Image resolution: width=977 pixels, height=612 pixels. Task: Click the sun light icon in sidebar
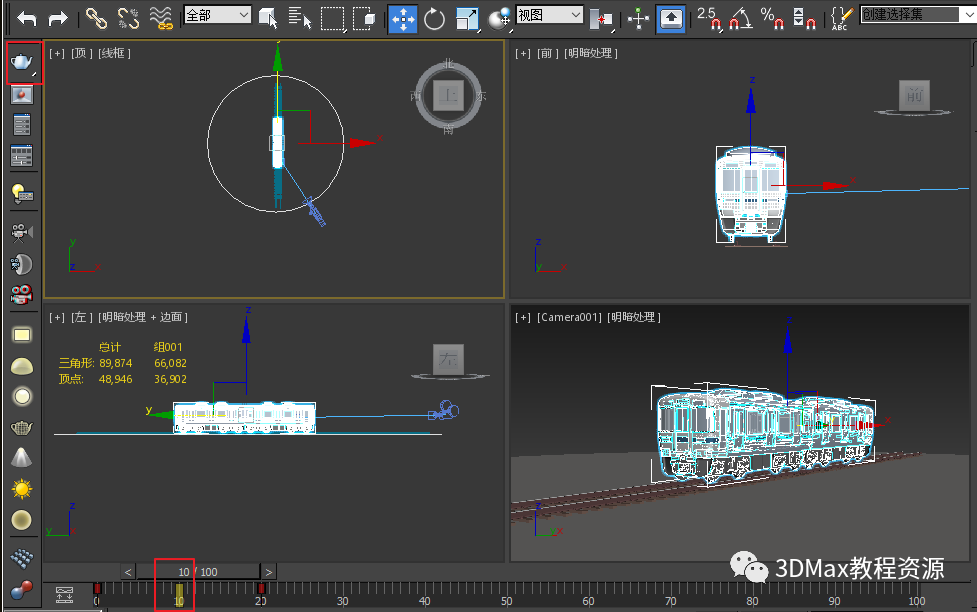point(21,489)
